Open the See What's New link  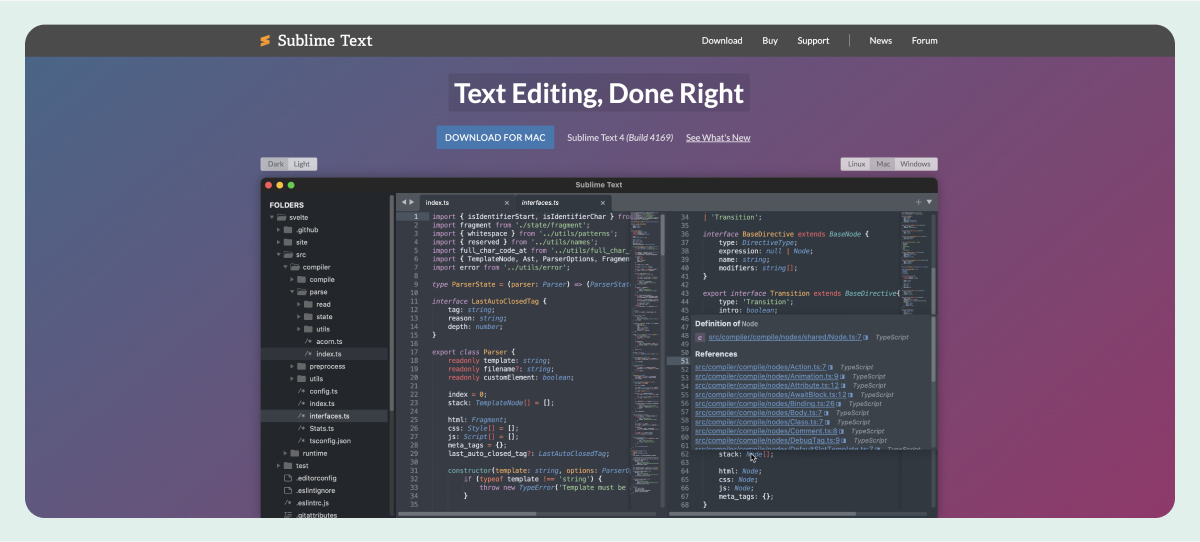click(x=718, y=138)
